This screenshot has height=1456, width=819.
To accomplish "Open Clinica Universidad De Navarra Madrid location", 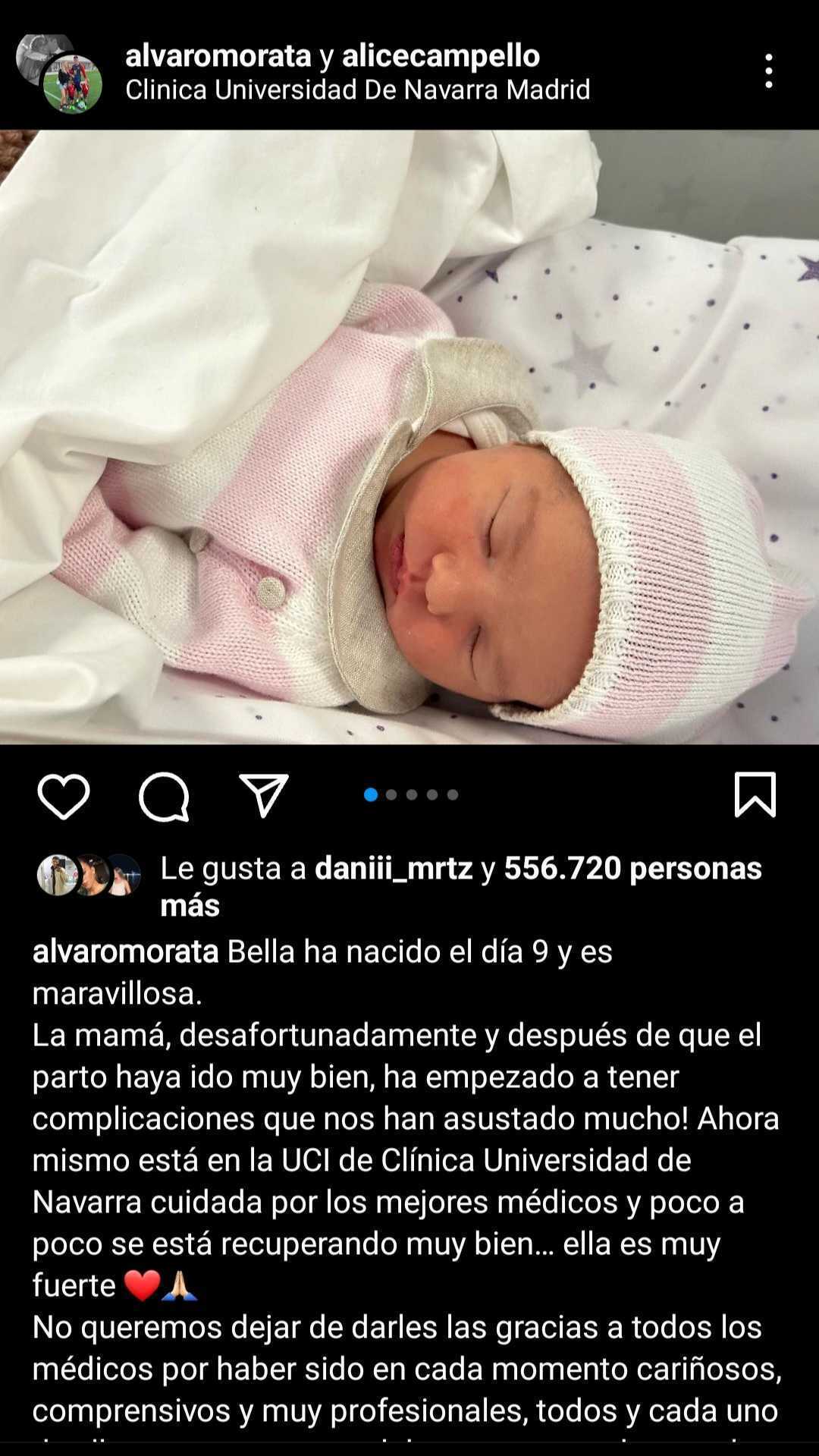I will (358, 90).
